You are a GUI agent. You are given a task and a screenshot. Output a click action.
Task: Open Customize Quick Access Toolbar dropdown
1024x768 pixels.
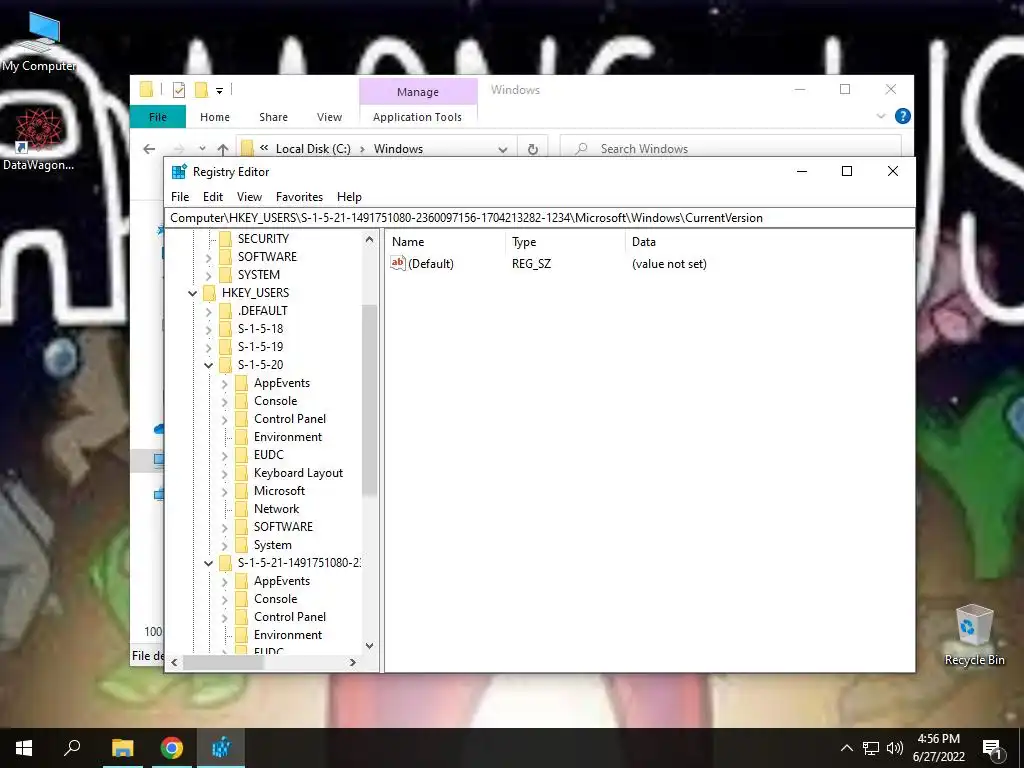[x=219, y=91]
